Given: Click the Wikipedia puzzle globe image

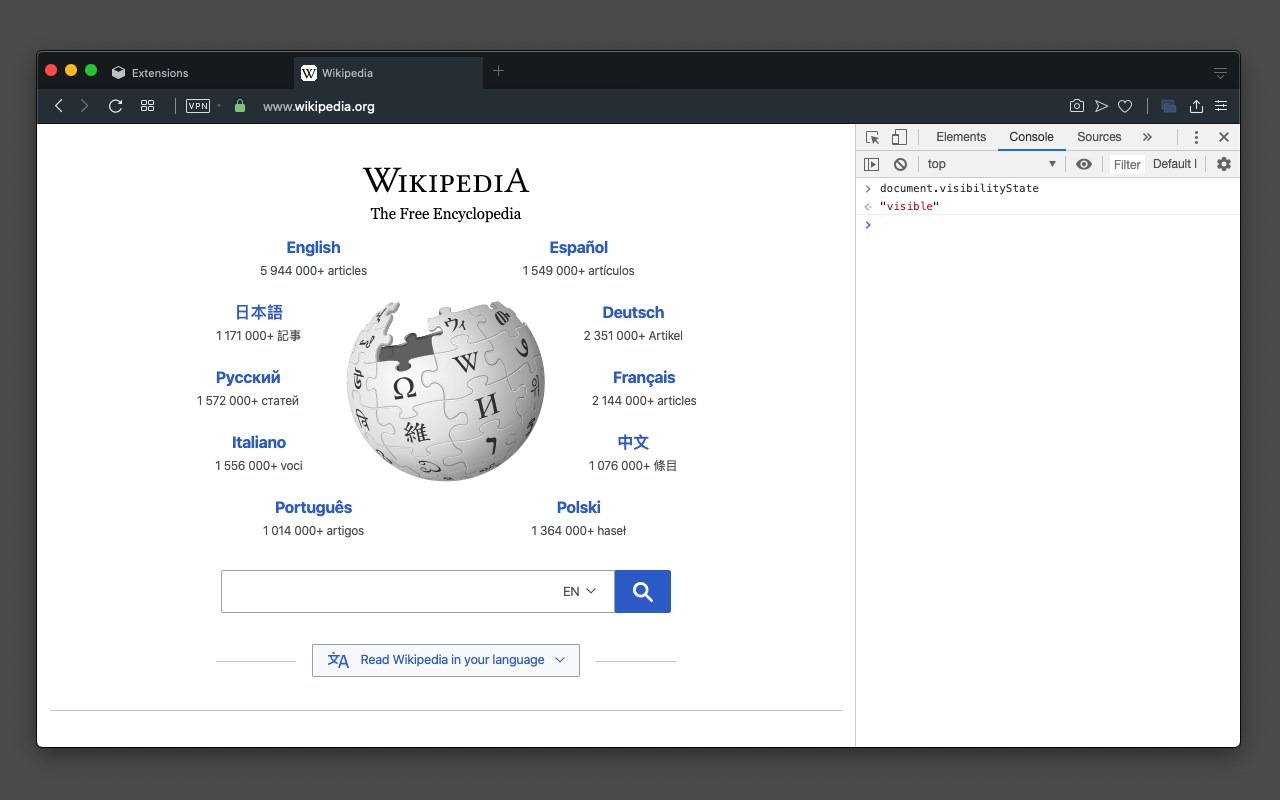Looking at the screenshot, I should (446, 390).
